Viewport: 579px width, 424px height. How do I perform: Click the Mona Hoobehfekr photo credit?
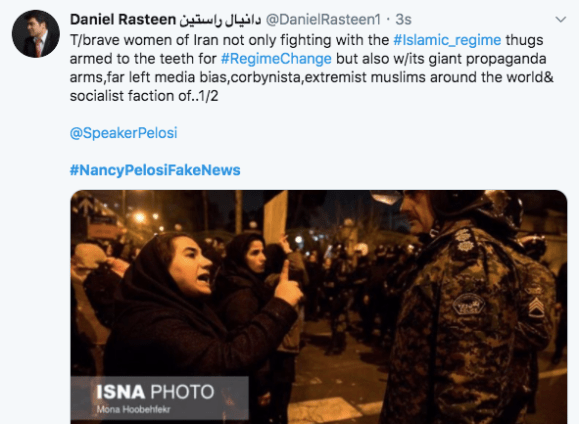133,410
